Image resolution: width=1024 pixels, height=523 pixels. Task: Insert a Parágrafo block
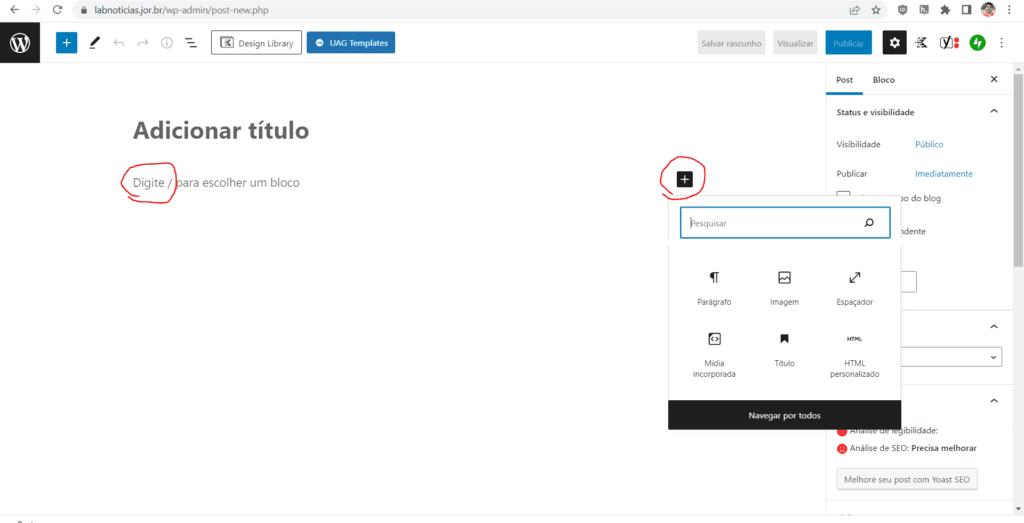click(x=714, y=288)
